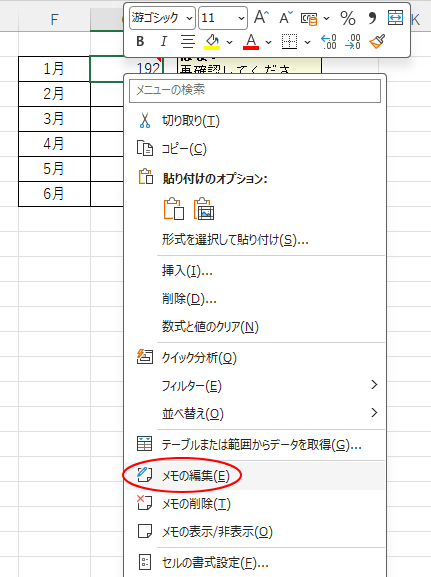431x577 pixels.
Task: Toggle メモの表示/非表示(O)
Action: tap(255, 531)
